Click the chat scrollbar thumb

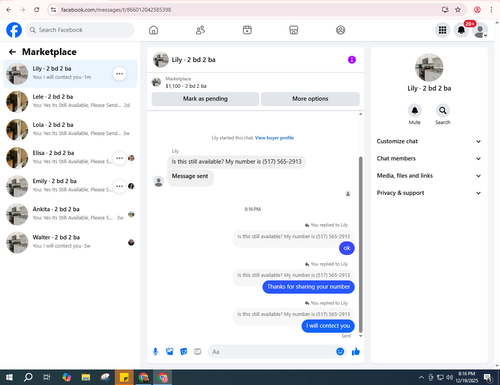pyautogui.click(x=360, y=244)
